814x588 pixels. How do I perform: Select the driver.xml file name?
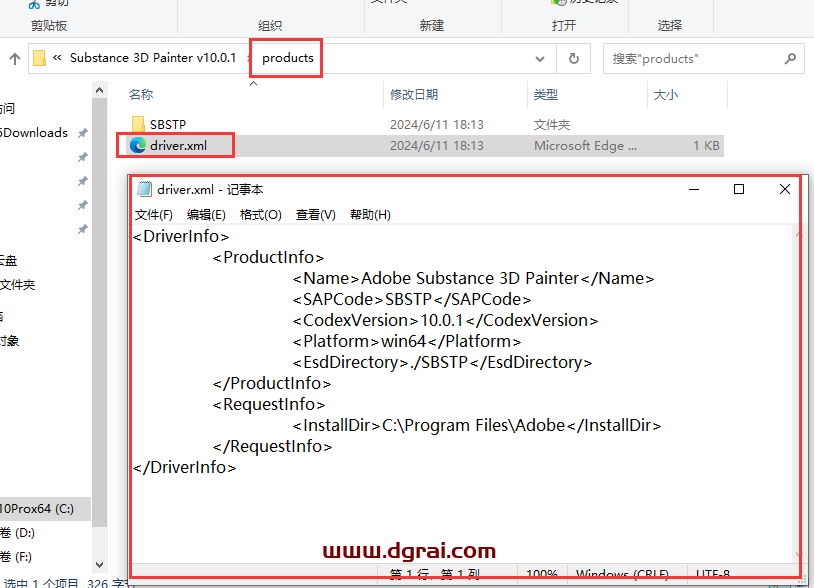[178, 145]
